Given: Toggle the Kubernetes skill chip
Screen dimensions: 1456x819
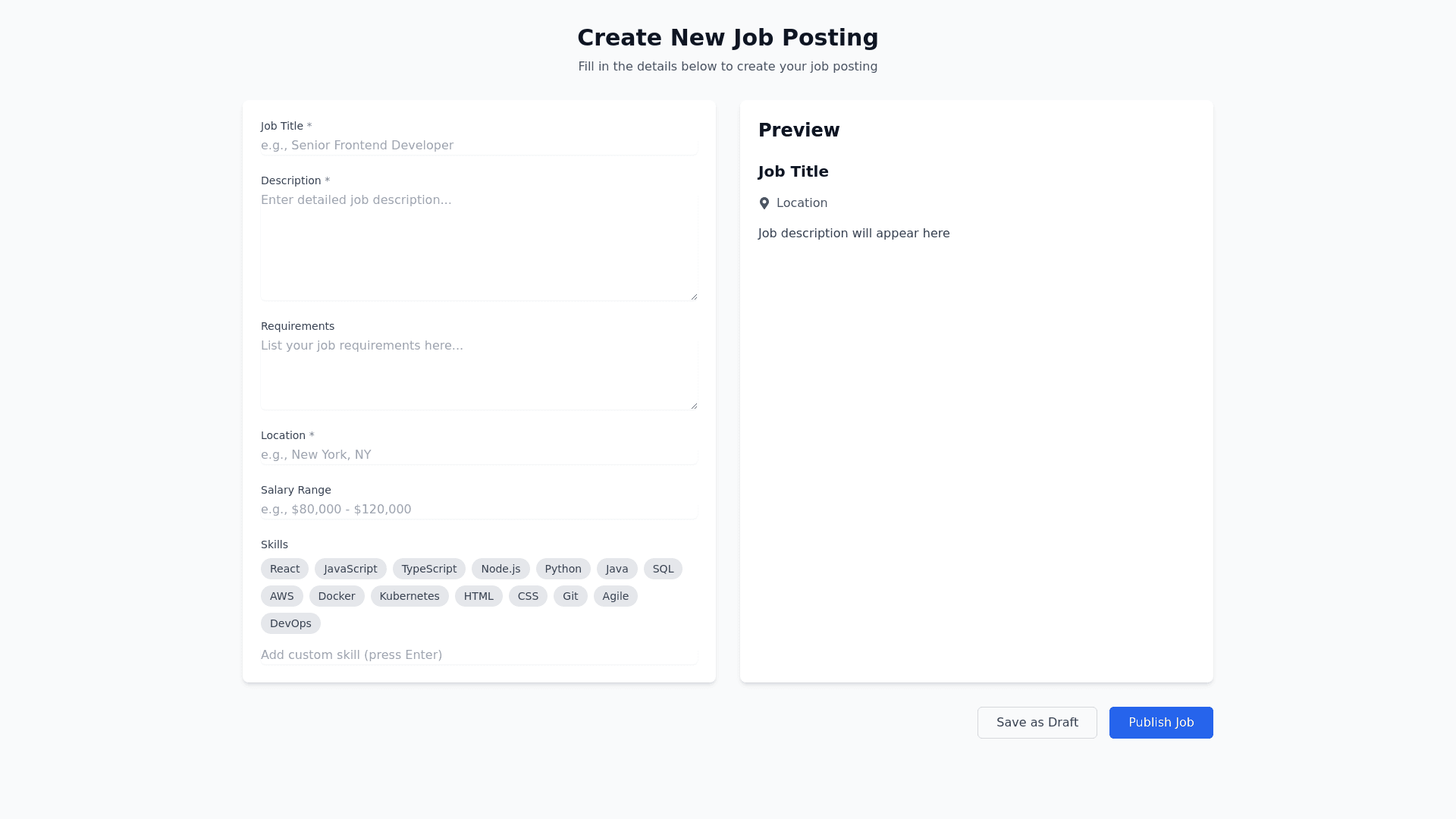Looking at the screenshot, I should 409,596.
